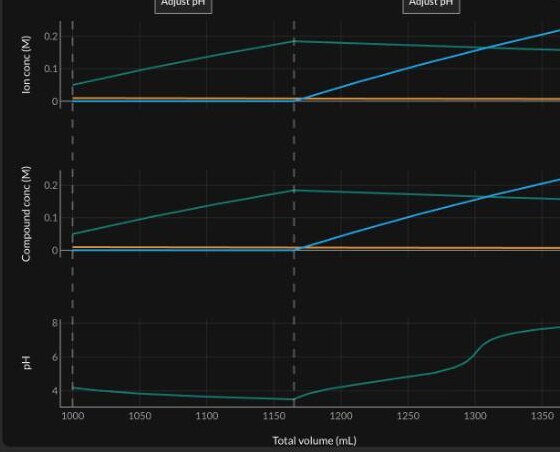
Task: Click the 8 tick on pH axis
Action: point(54,323)
